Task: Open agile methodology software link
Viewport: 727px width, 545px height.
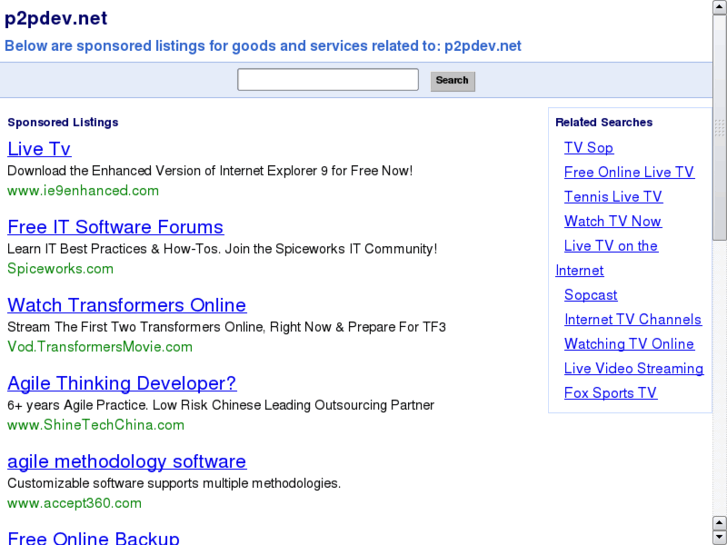Action: pos(127,461)
